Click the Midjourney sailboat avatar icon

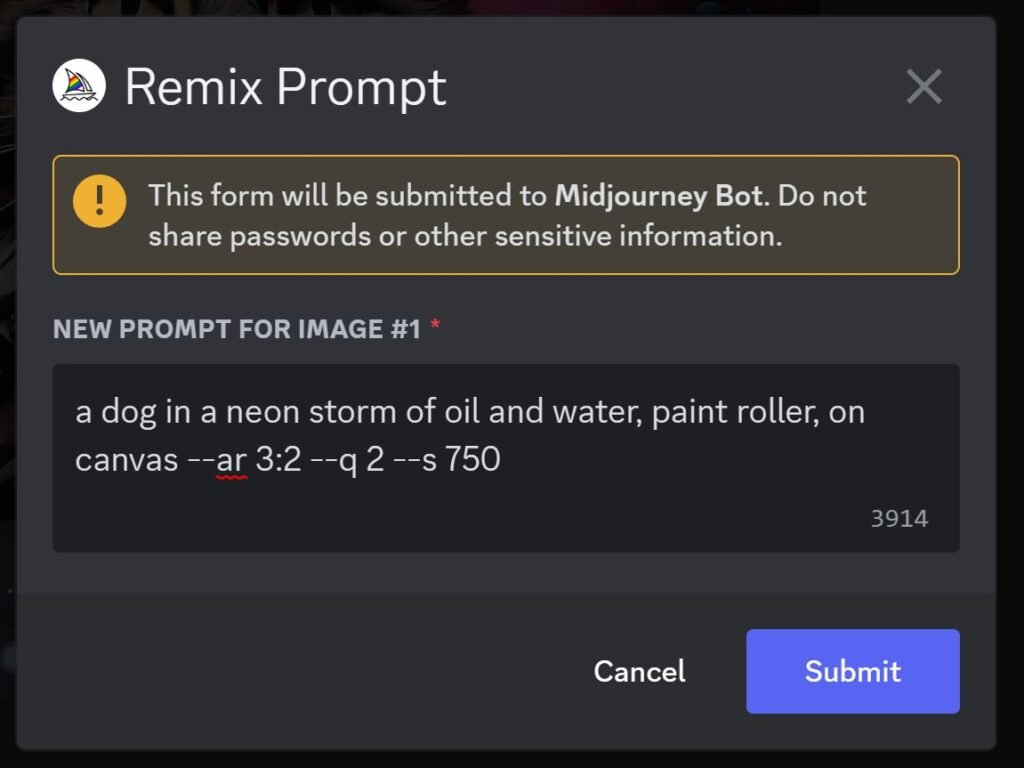coord(79,86)
